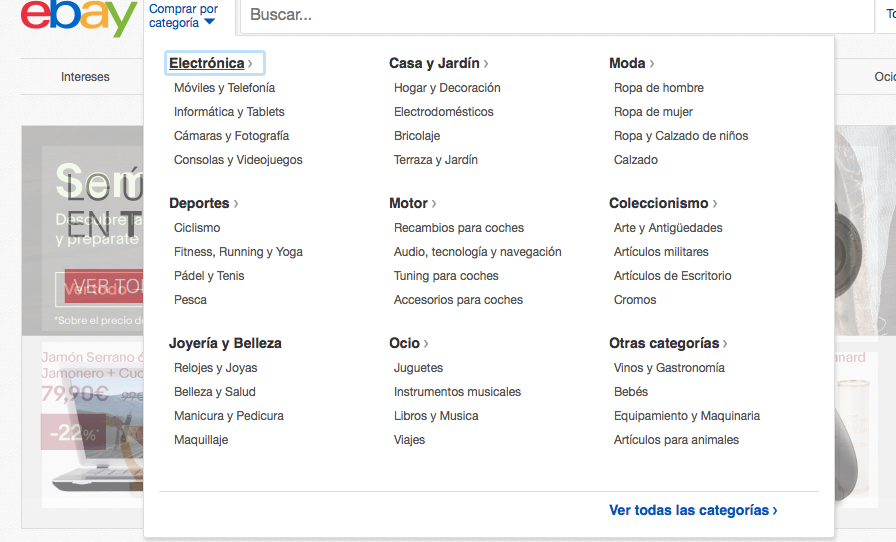Open Fitness, Running y Yoga
The height and width of the screenshot is (542, 896).
pyautogui.click(x=238, y=252)
